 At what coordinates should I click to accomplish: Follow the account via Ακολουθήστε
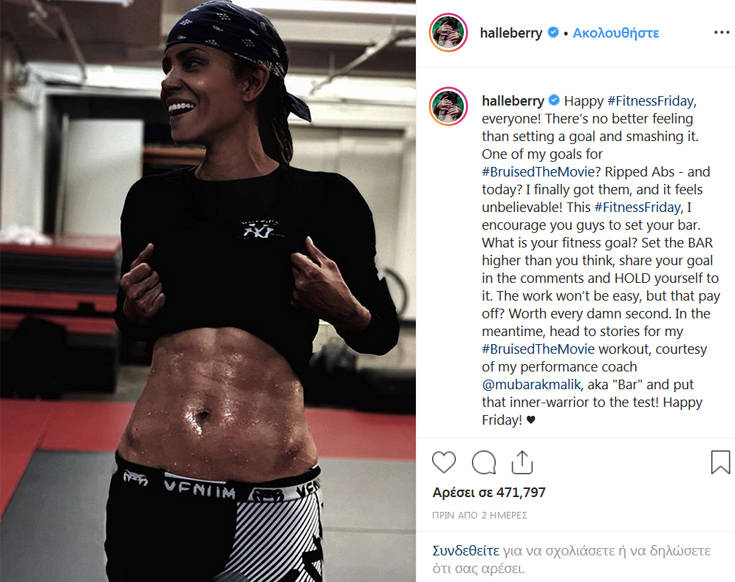coord(616,33)
